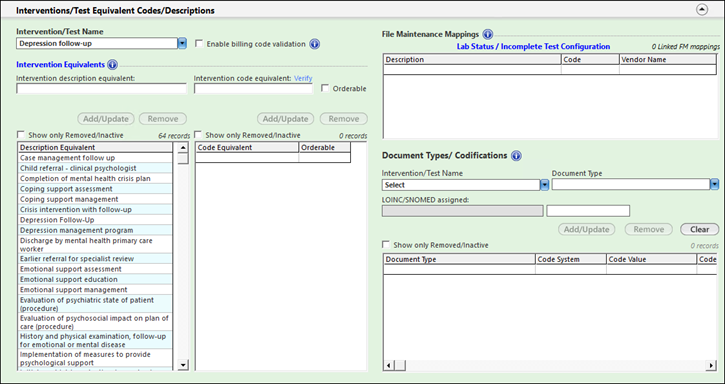The width and height of the screenshot is (725, 384).
Task: Click Description header in File Maintenance table
Action: coord(472,60)
